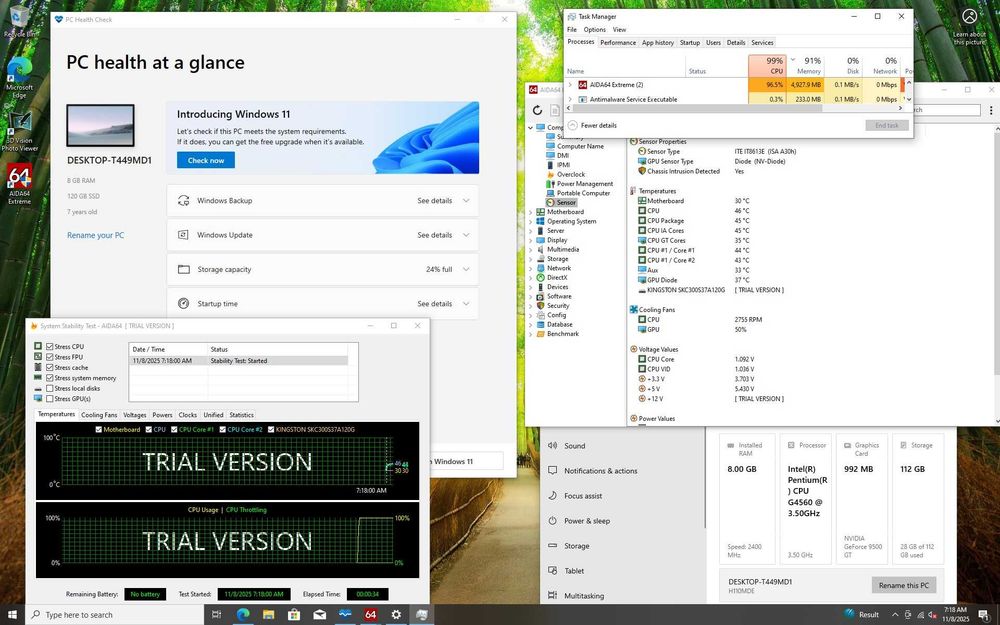Click Fewer details in Task Manager
This screenshot has height=625, width=1000.
coord(598,126)
